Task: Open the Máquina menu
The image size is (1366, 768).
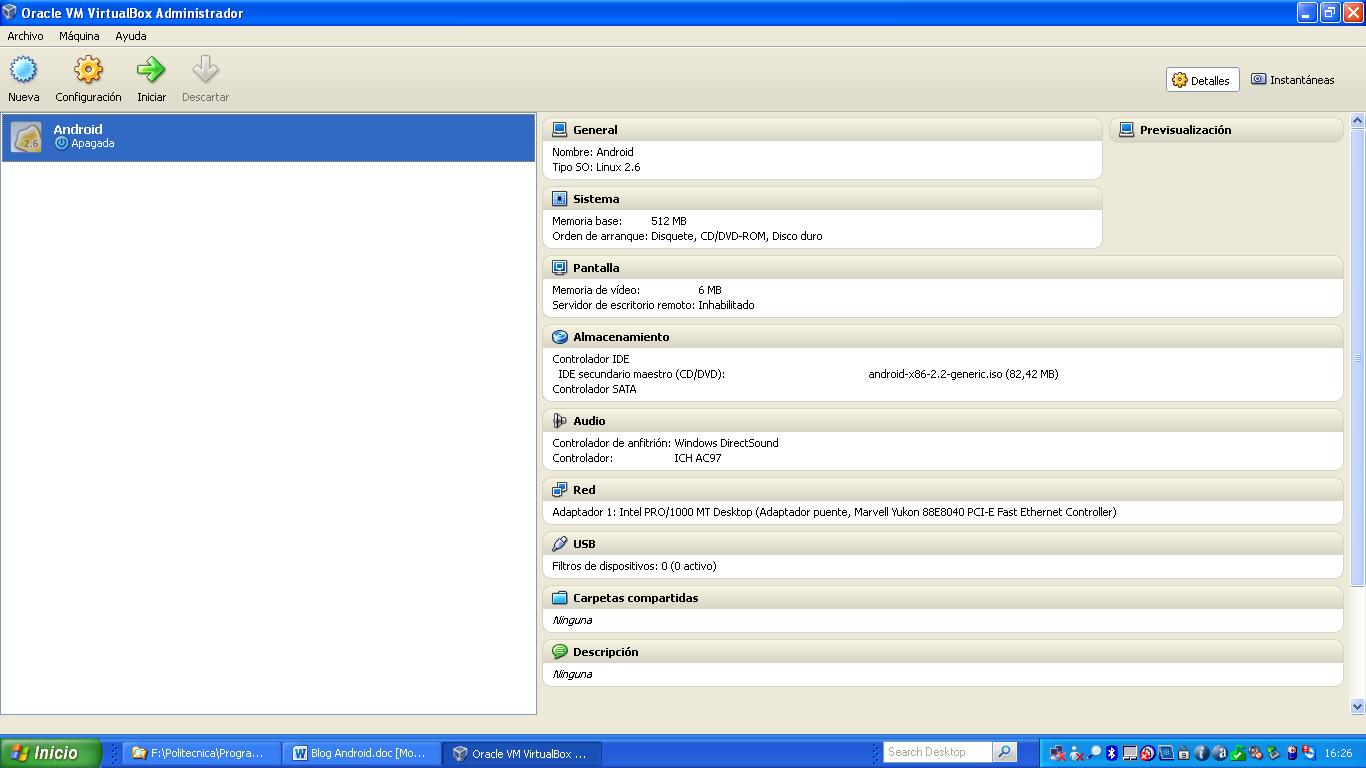Action: (x=79, y=36)
